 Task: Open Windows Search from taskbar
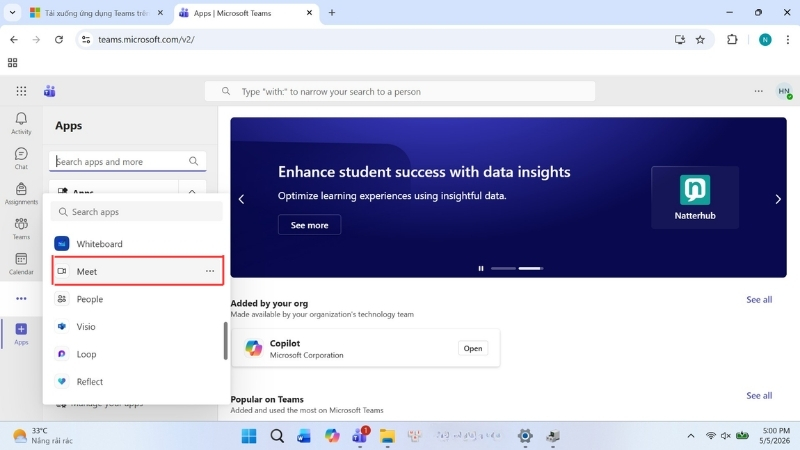tap(277, 436)
